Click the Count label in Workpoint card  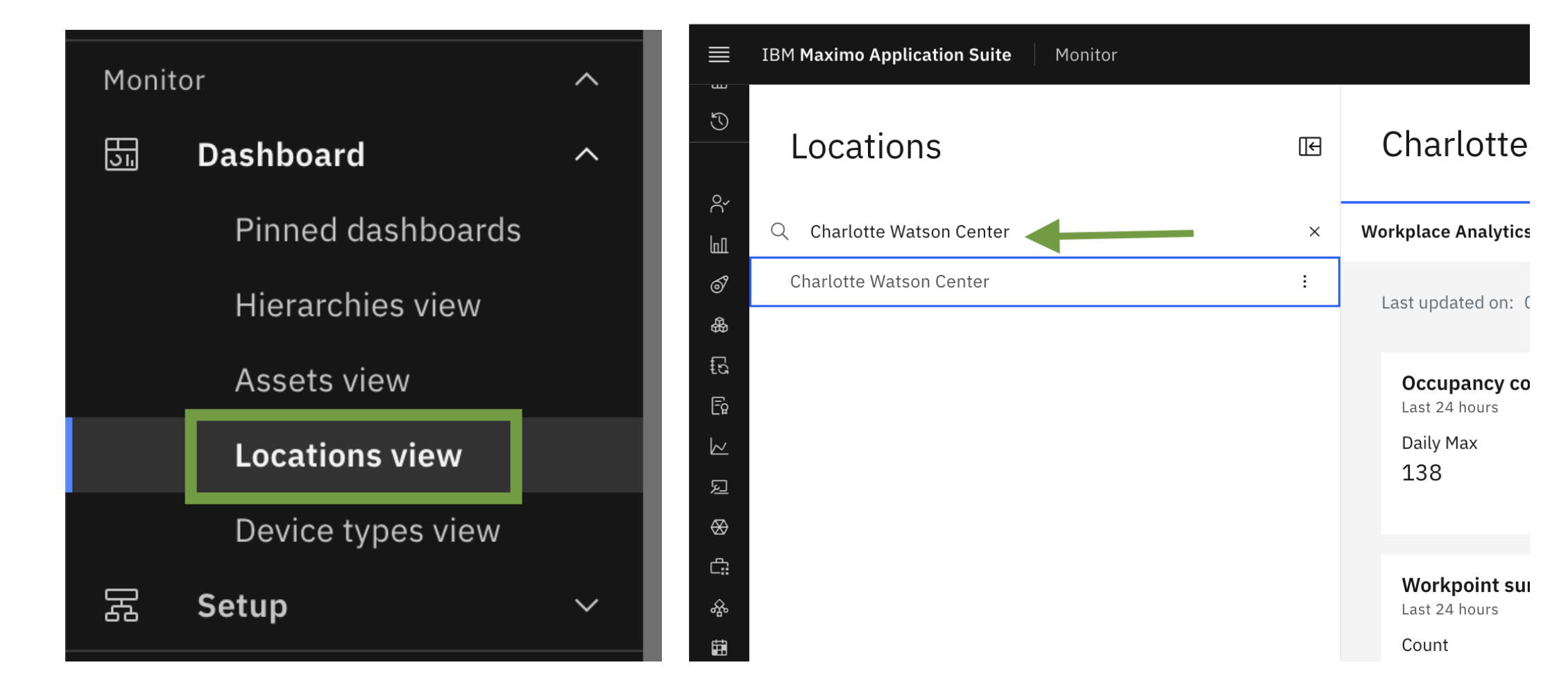point(1424,645)
